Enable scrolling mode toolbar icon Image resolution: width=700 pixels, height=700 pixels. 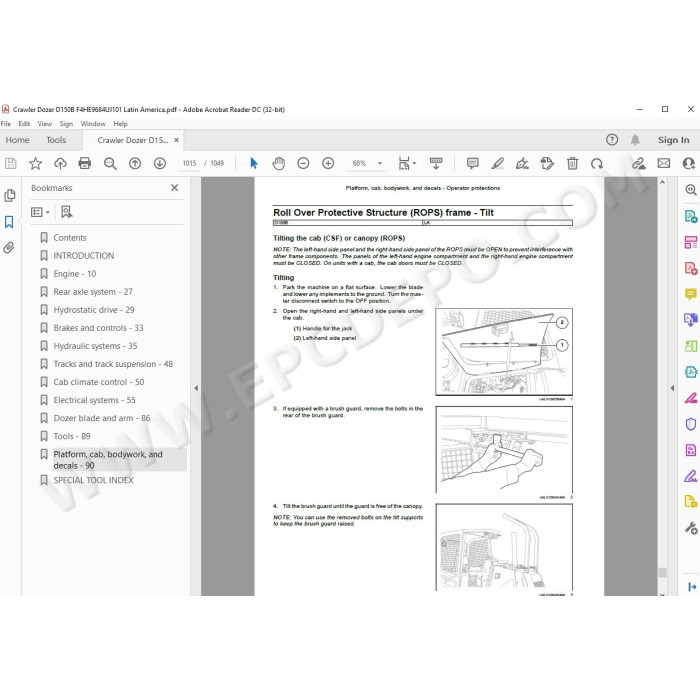pyautogui.click(x=436, y=163)
